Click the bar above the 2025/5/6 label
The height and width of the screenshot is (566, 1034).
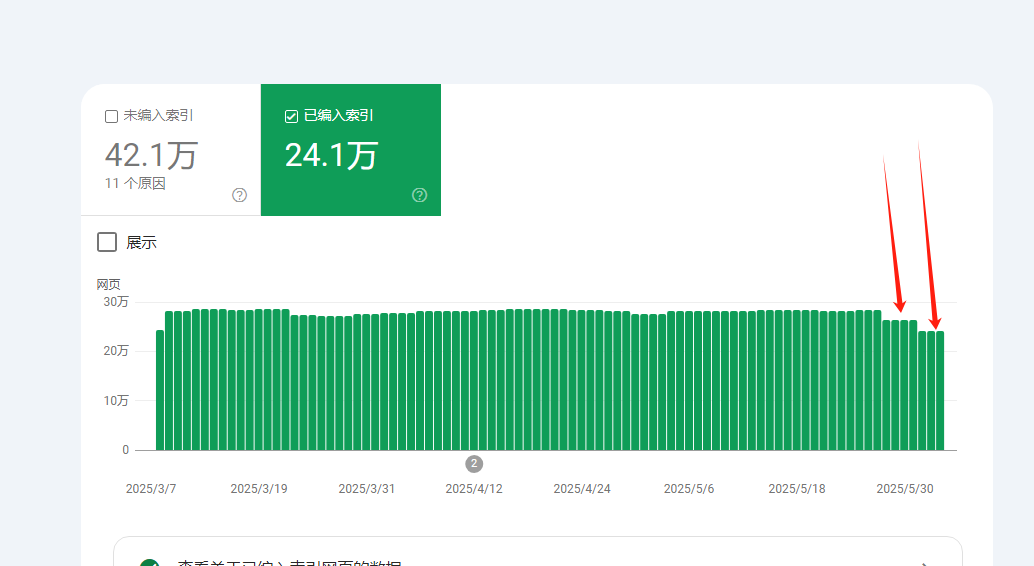tap(689, 381)
